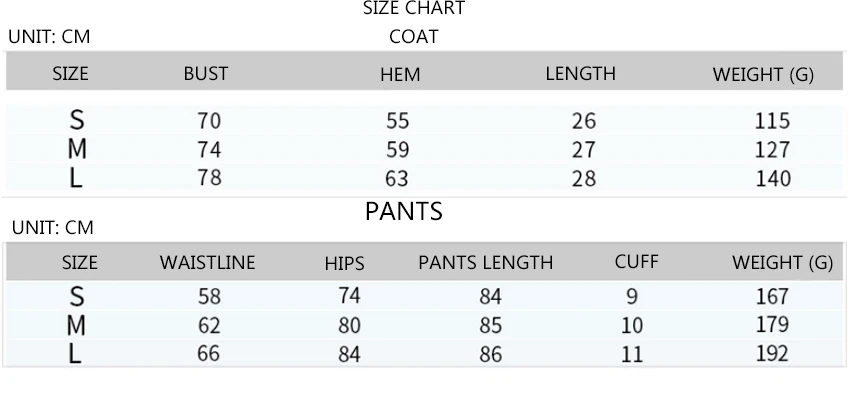Select the pants size L row label
Image resolution: width=850 pixels, height=404 pixels.
point(76,353)
